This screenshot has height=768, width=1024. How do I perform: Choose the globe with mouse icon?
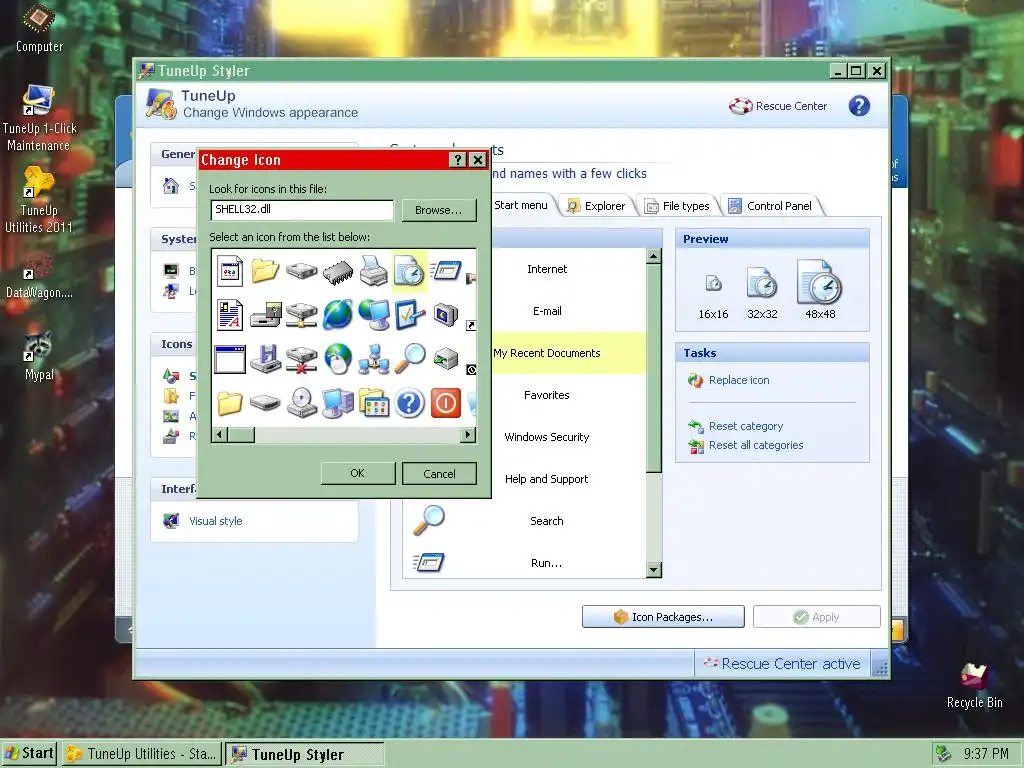pos(338,359)
